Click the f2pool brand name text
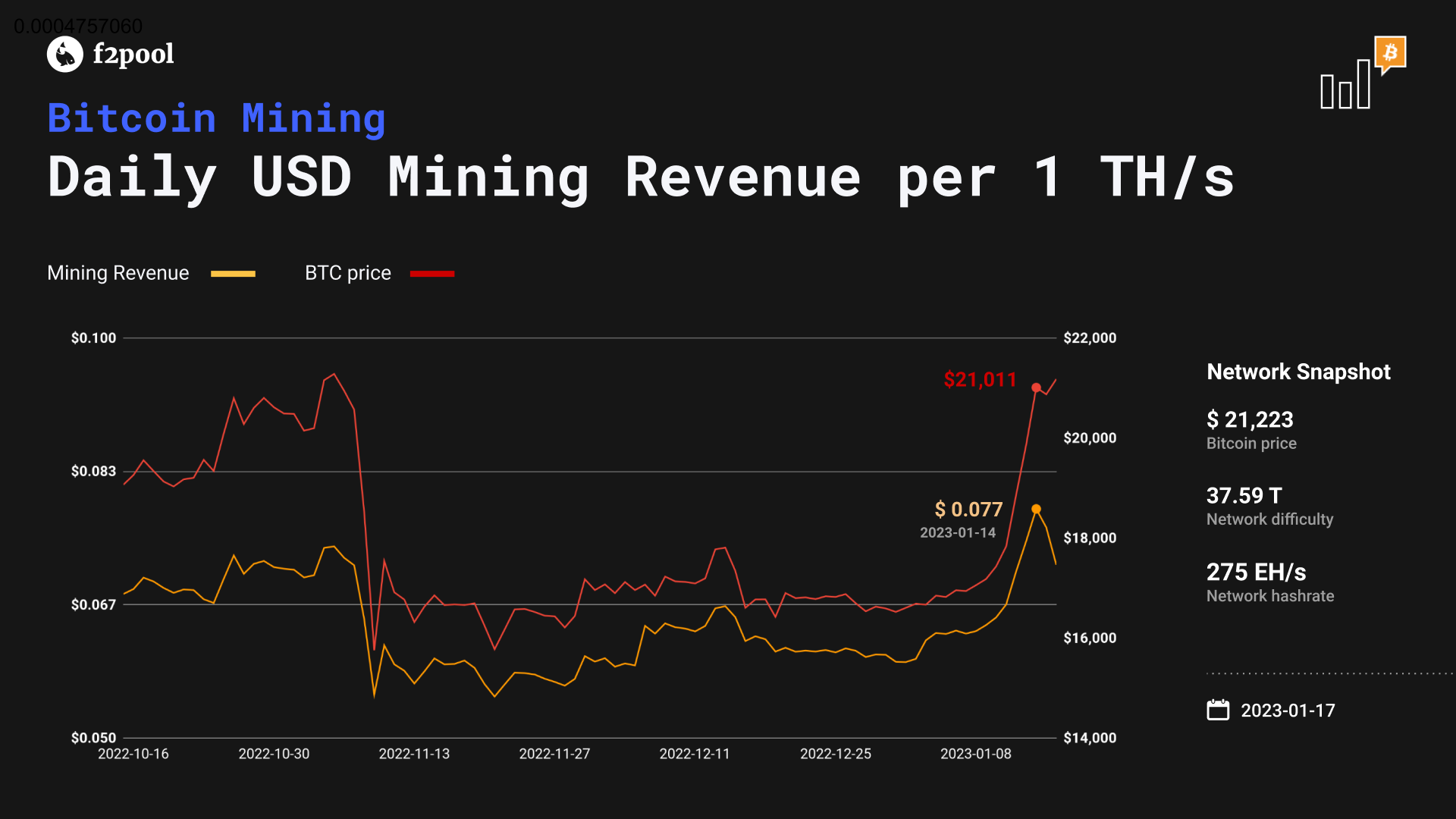This screenshot has height=819, width=1456. 133,55
